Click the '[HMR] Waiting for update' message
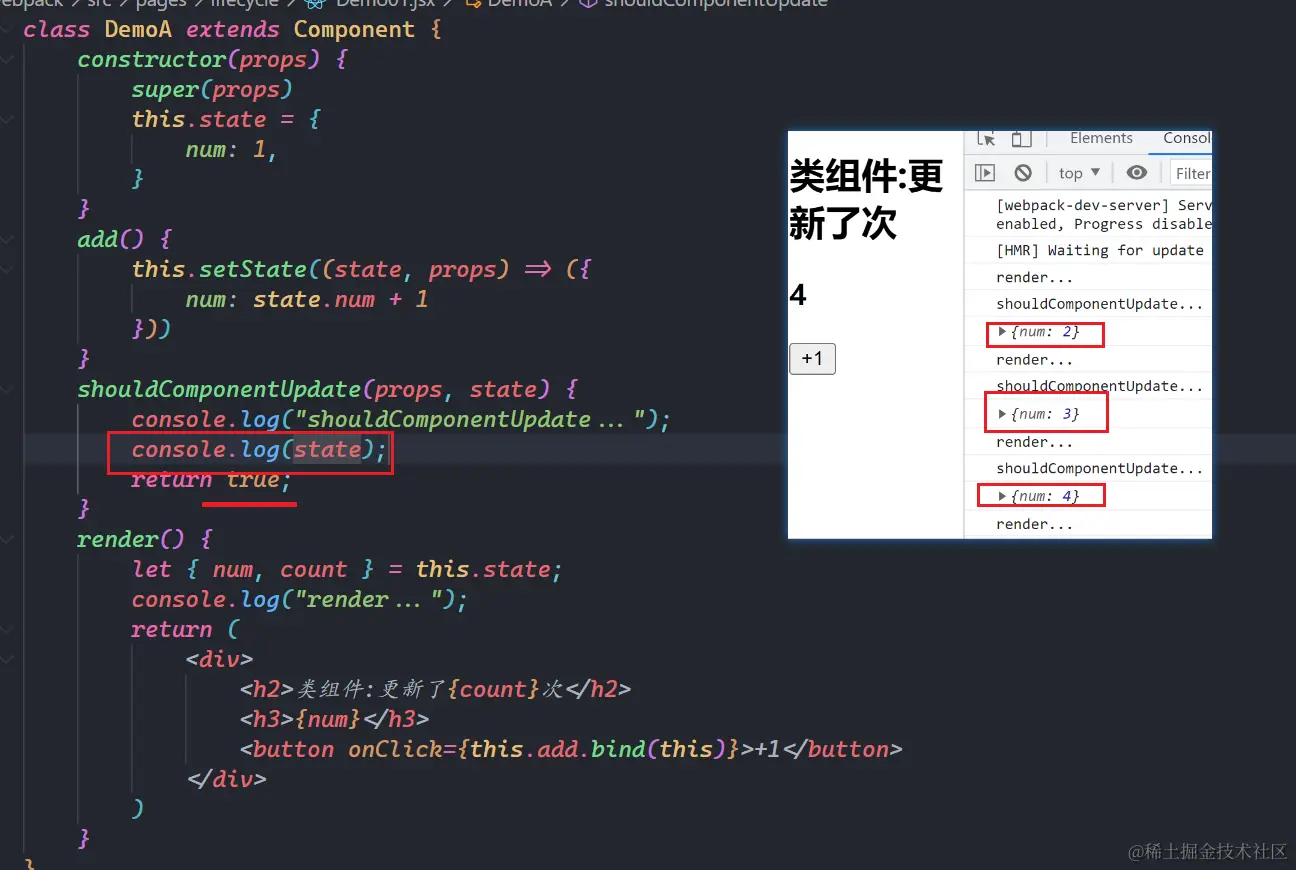1296x870 pixels. pos(1100,250)
